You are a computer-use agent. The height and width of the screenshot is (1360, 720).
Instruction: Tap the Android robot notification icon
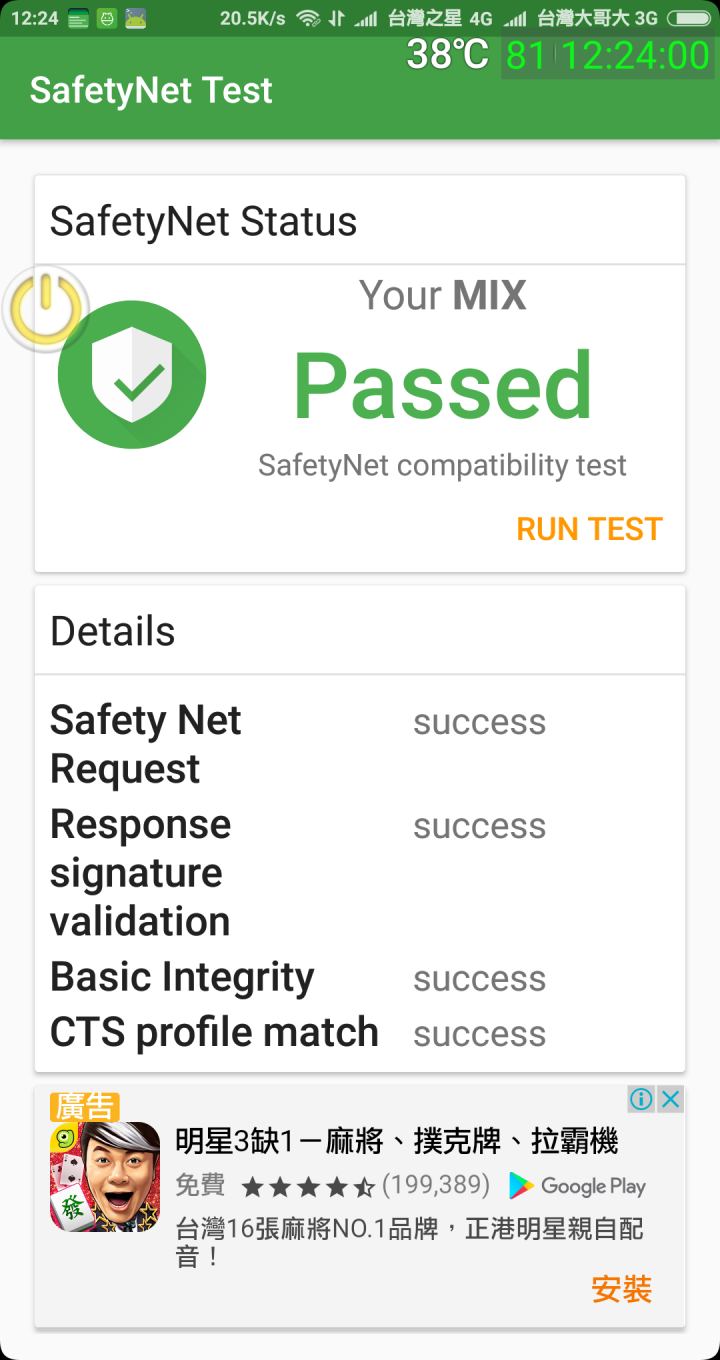[135, 18]
